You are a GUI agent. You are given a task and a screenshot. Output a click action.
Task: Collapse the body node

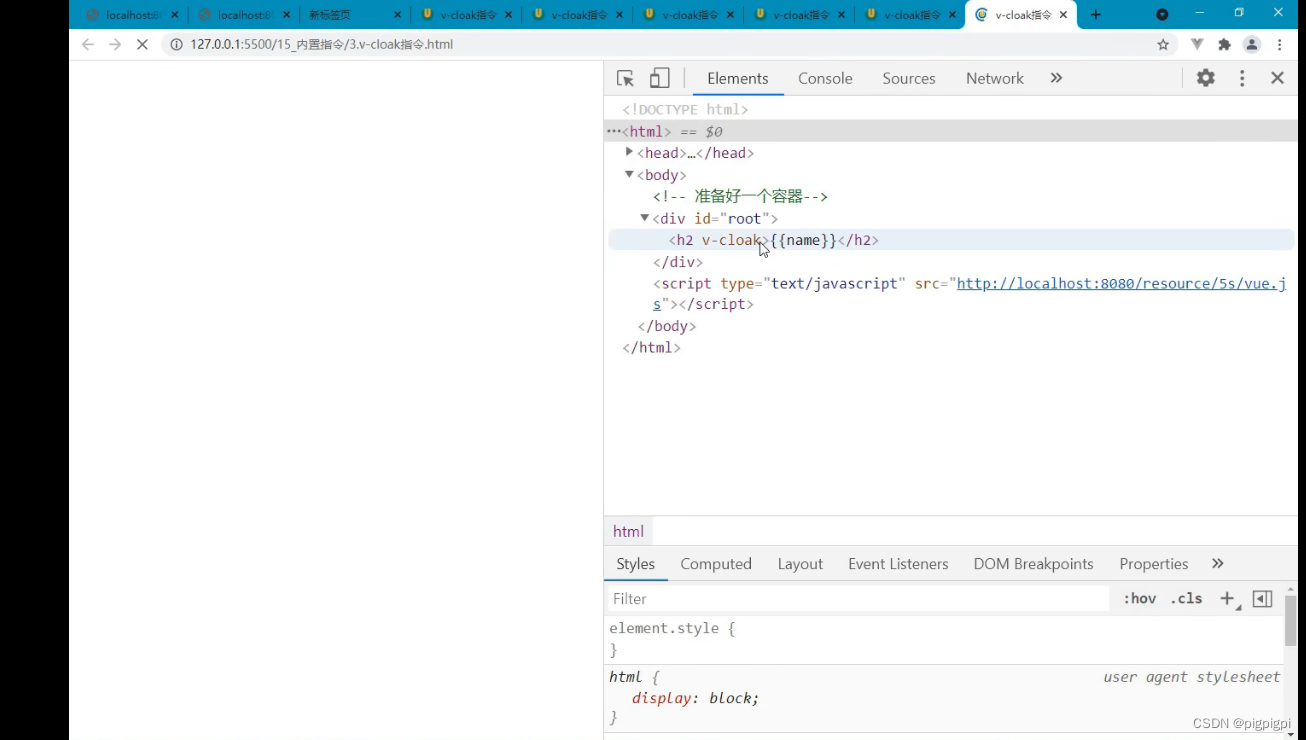click(x=629, y=174)
